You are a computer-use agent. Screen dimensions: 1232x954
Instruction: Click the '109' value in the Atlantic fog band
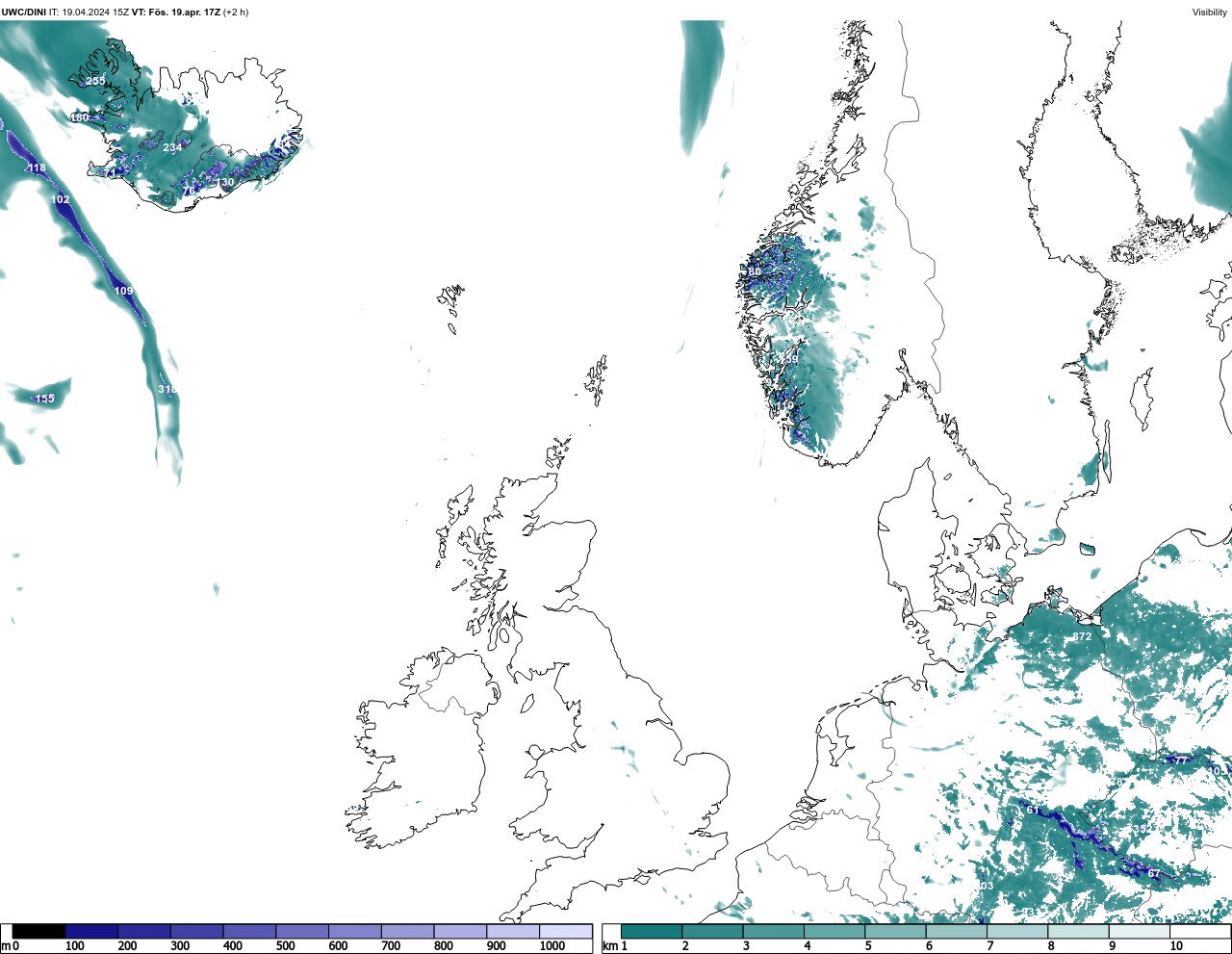124,291
